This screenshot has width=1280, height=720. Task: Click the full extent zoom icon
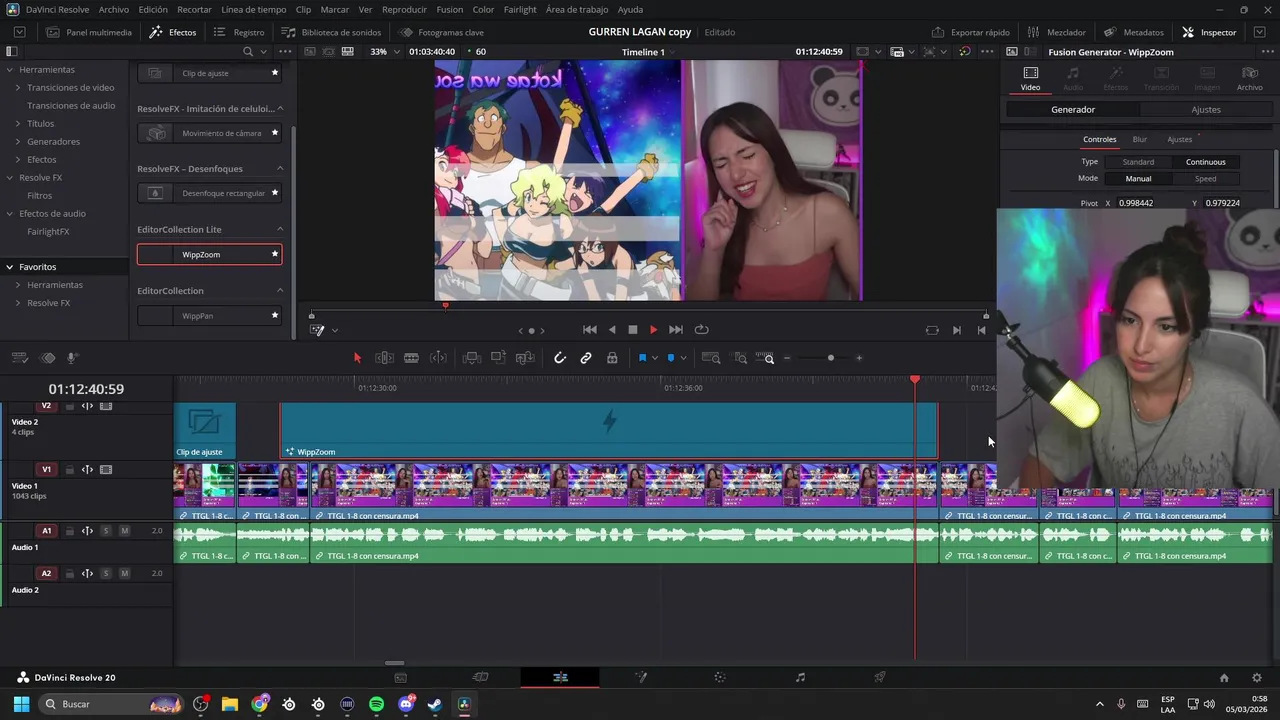coord(711,358)
